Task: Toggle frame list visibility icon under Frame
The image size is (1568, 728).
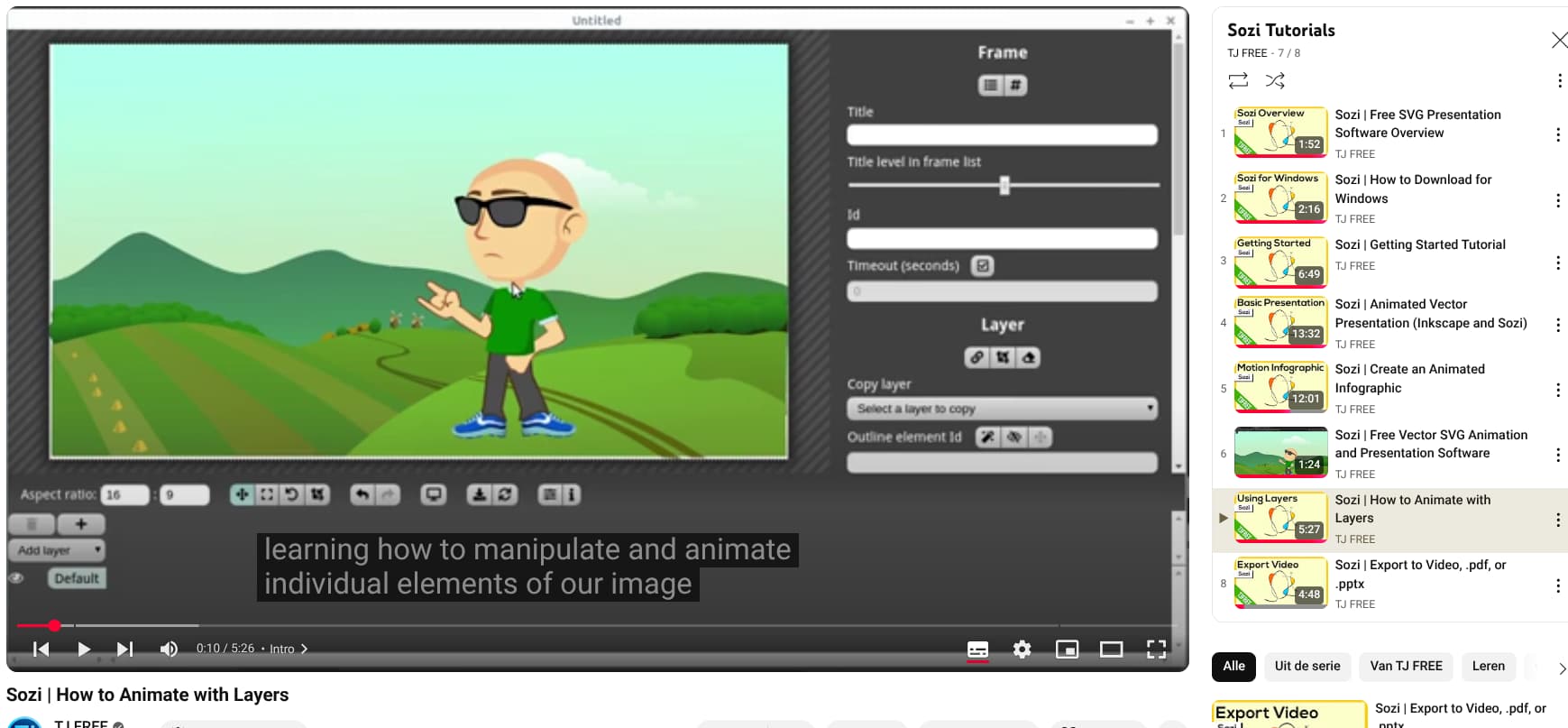Action: 991,85
